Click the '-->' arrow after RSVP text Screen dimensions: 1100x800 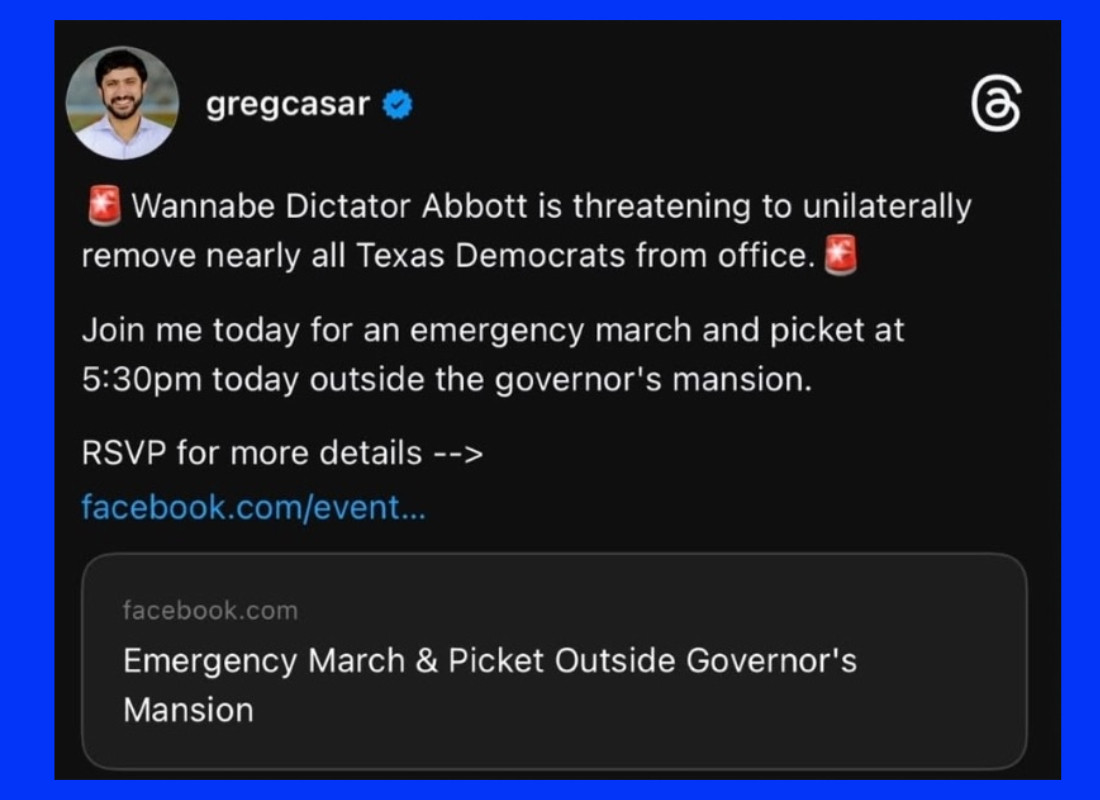click(x=458, y=453)
